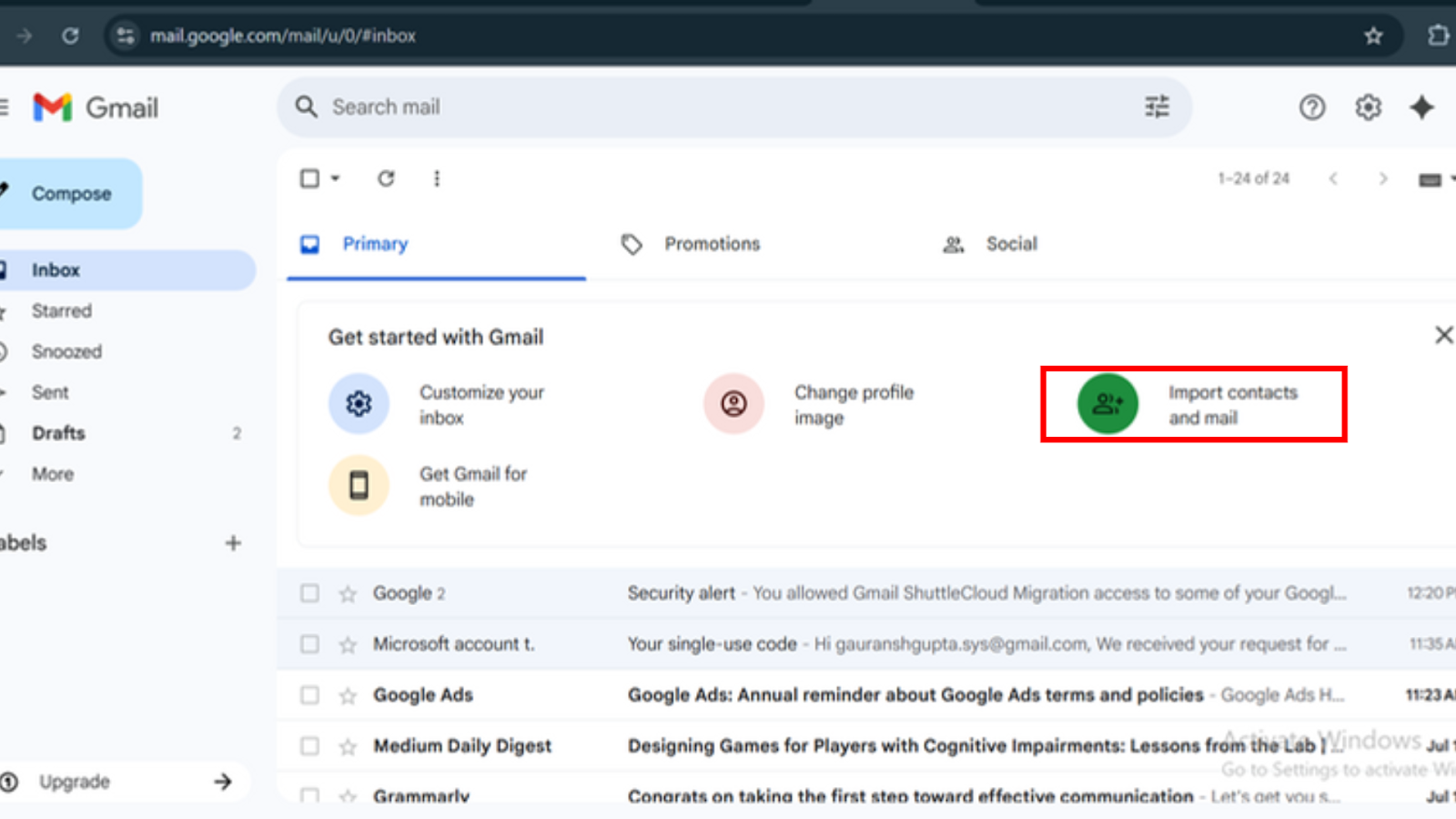Click the Gmail logo
Image resolution: width=1456 pixels, height=819 pixels.
[x=96, y=107]
